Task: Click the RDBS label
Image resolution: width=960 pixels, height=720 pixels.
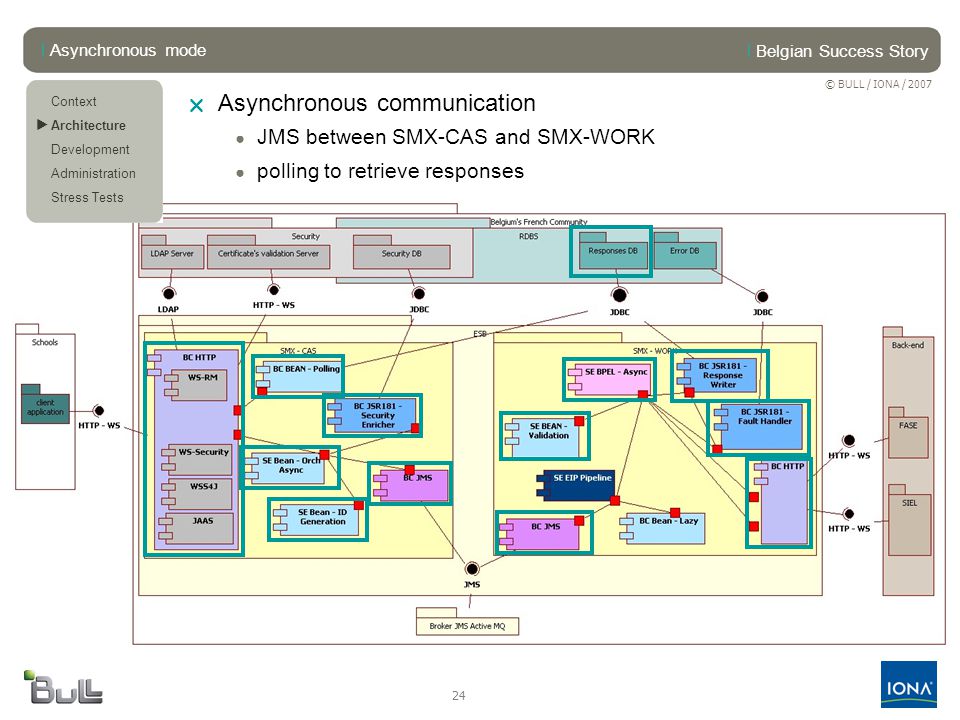Action: (x=529, y=236)
